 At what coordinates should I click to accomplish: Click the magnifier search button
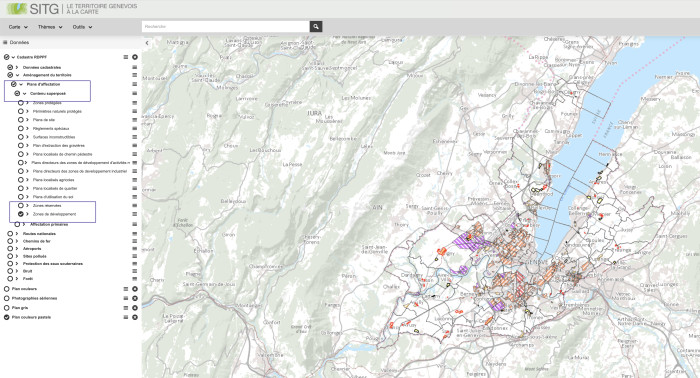point(316,27)
